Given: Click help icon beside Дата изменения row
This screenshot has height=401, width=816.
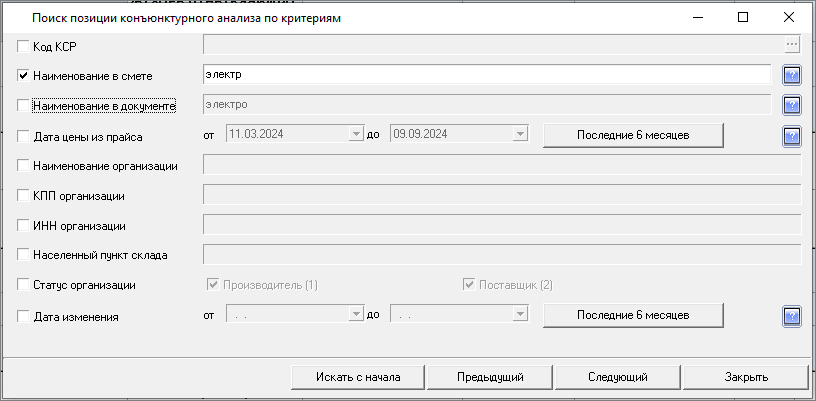Looking at the screenshot, I should 792,316.
